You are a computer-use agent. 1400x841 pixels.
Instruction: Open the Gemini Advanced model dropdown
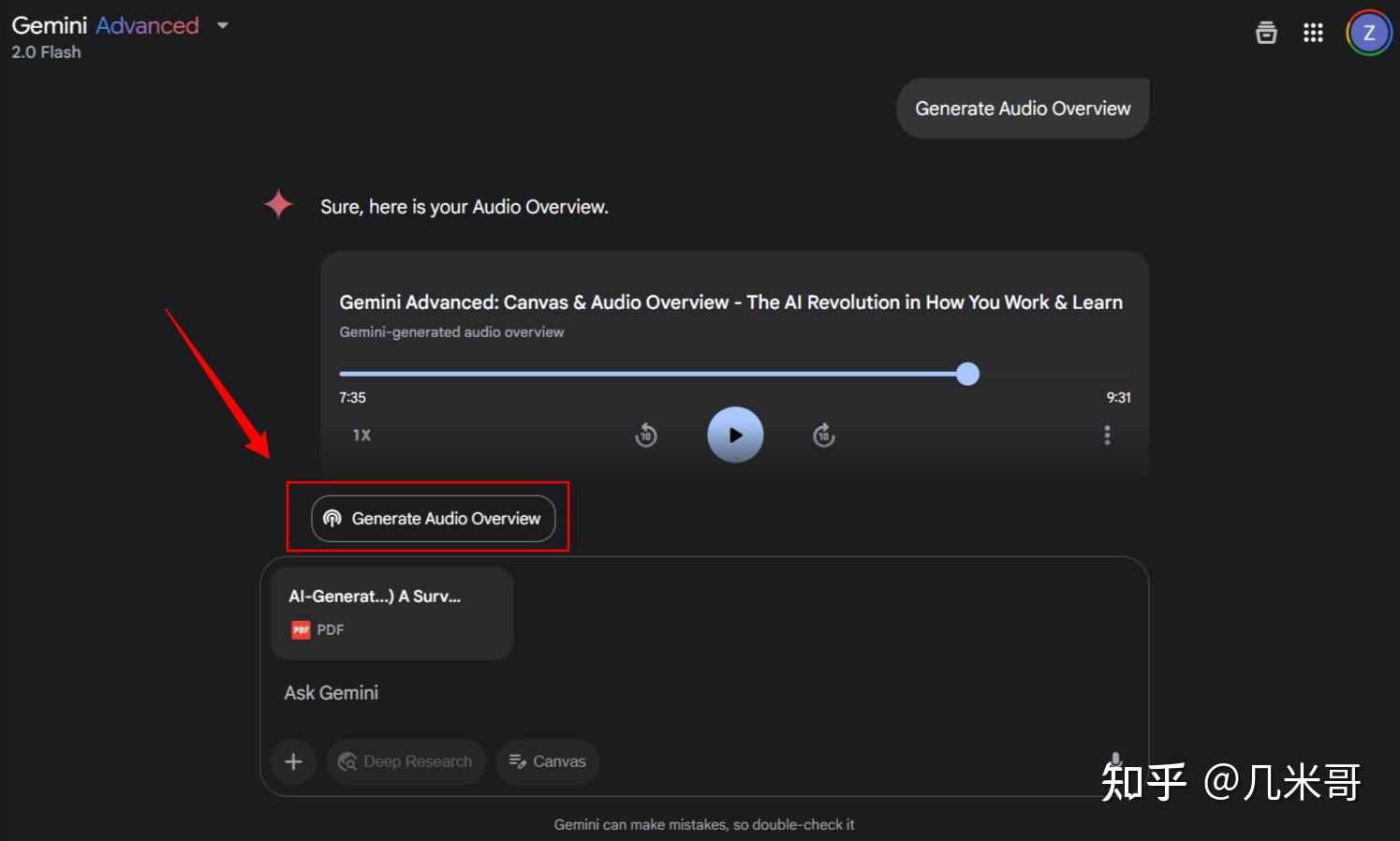[x=223, y=25]
